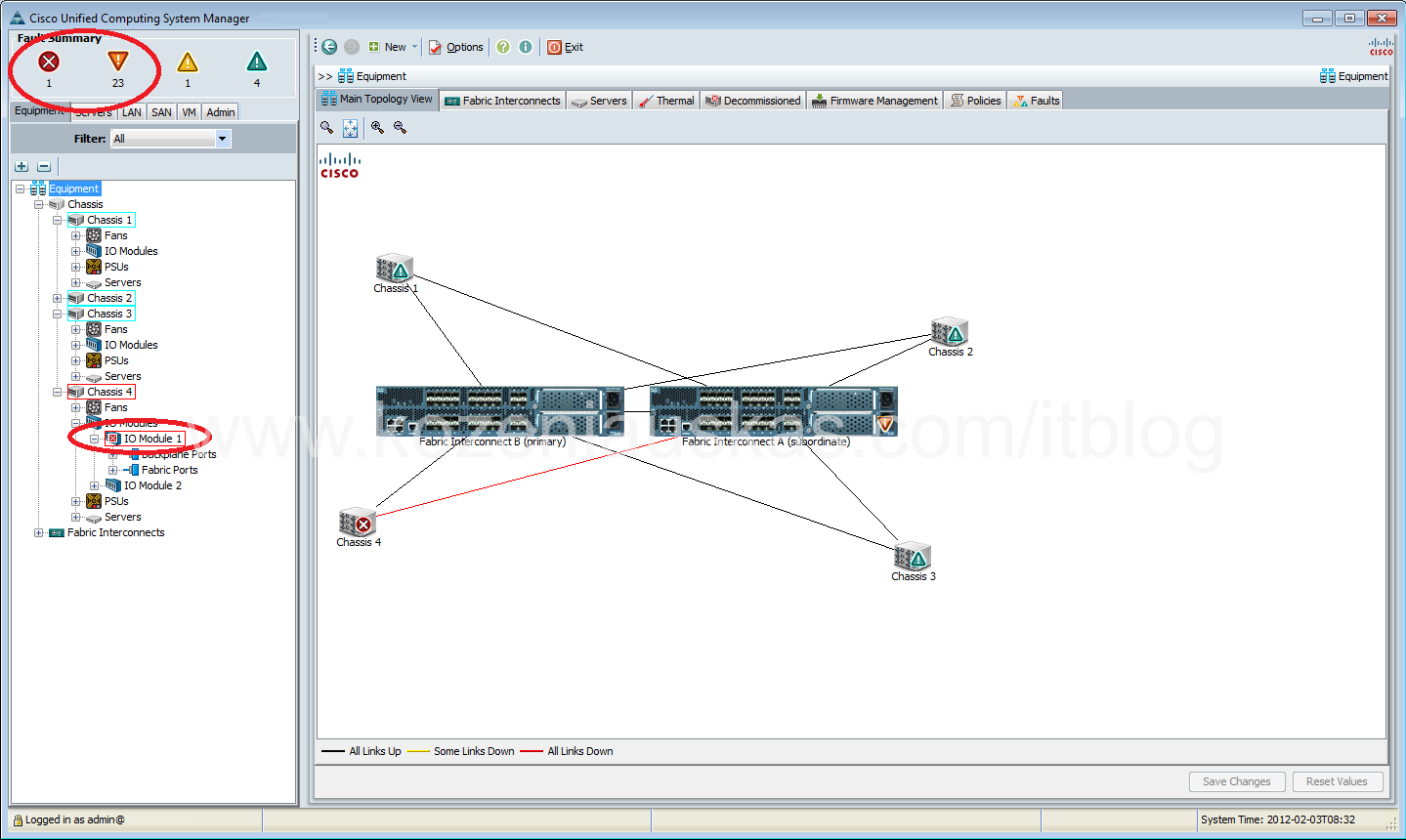Viewport: 1406px width, 840px height.
Task: Open the Faults tab
Action: pos(1036,101)
